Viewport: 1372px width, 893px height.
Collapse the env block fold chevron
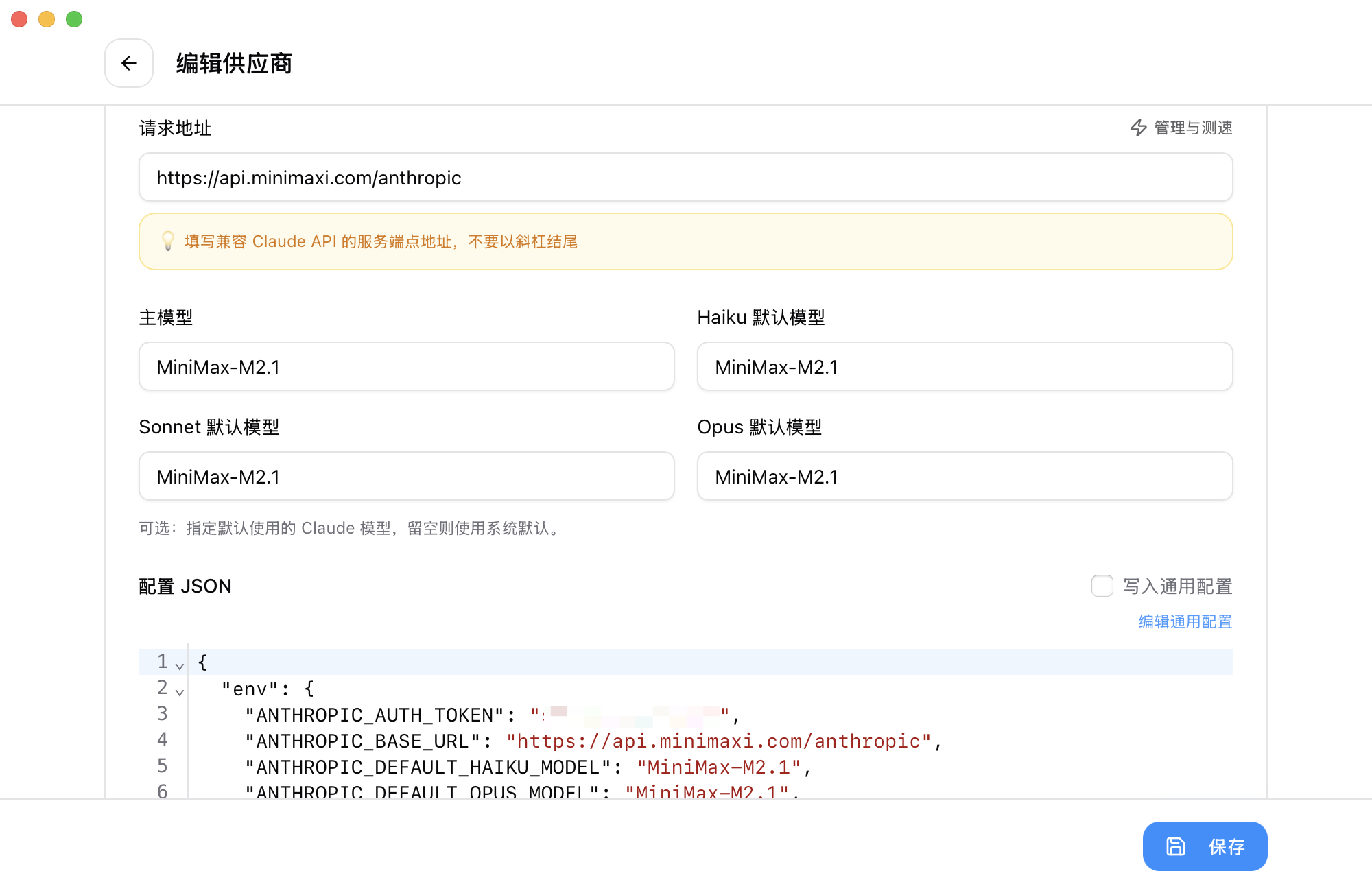coord(180,692)
